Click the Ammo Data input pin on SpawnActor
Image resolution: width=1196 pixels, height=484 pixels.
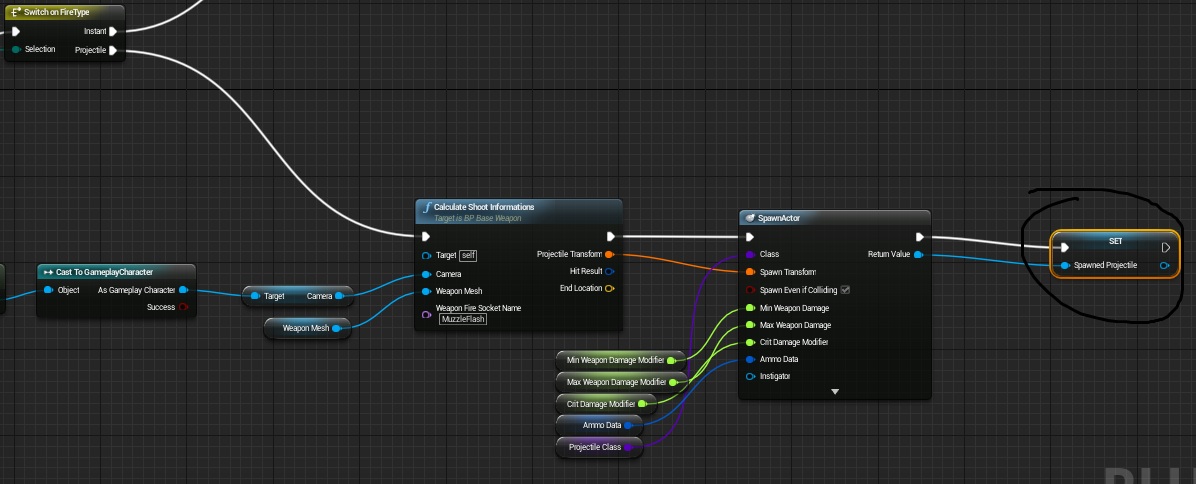751,359
